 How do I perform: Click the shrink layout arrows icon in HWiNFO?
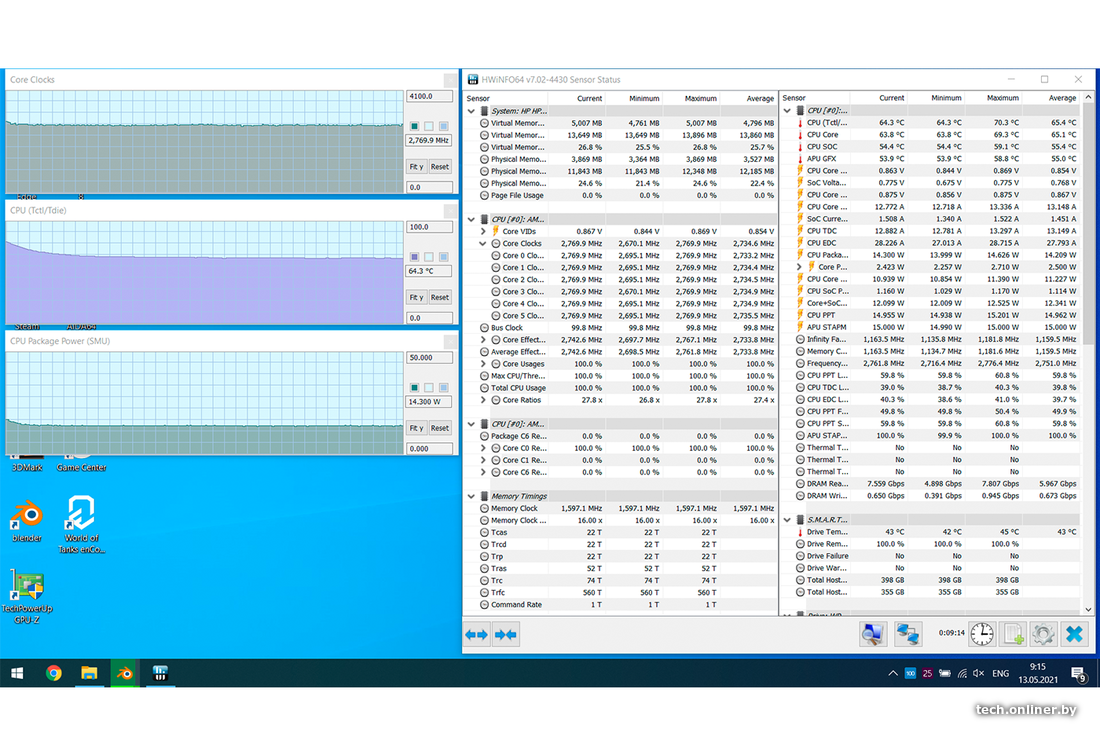(x=506, y=634)
